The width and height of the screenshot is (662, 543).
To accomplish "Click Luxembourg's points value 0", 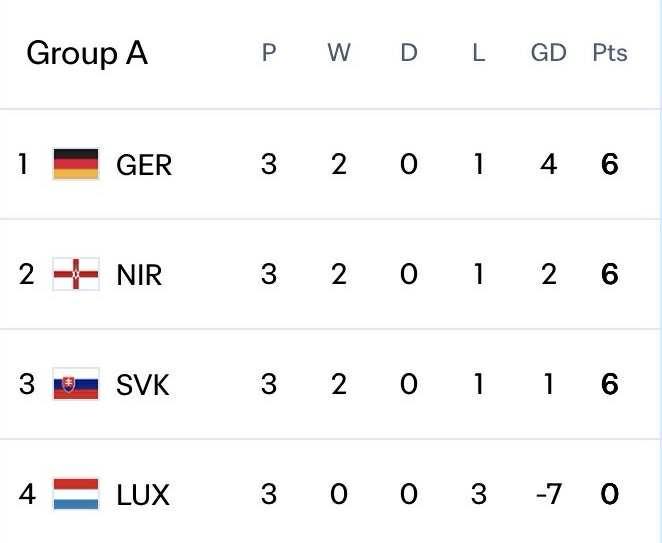I will [x=609, y=494].
